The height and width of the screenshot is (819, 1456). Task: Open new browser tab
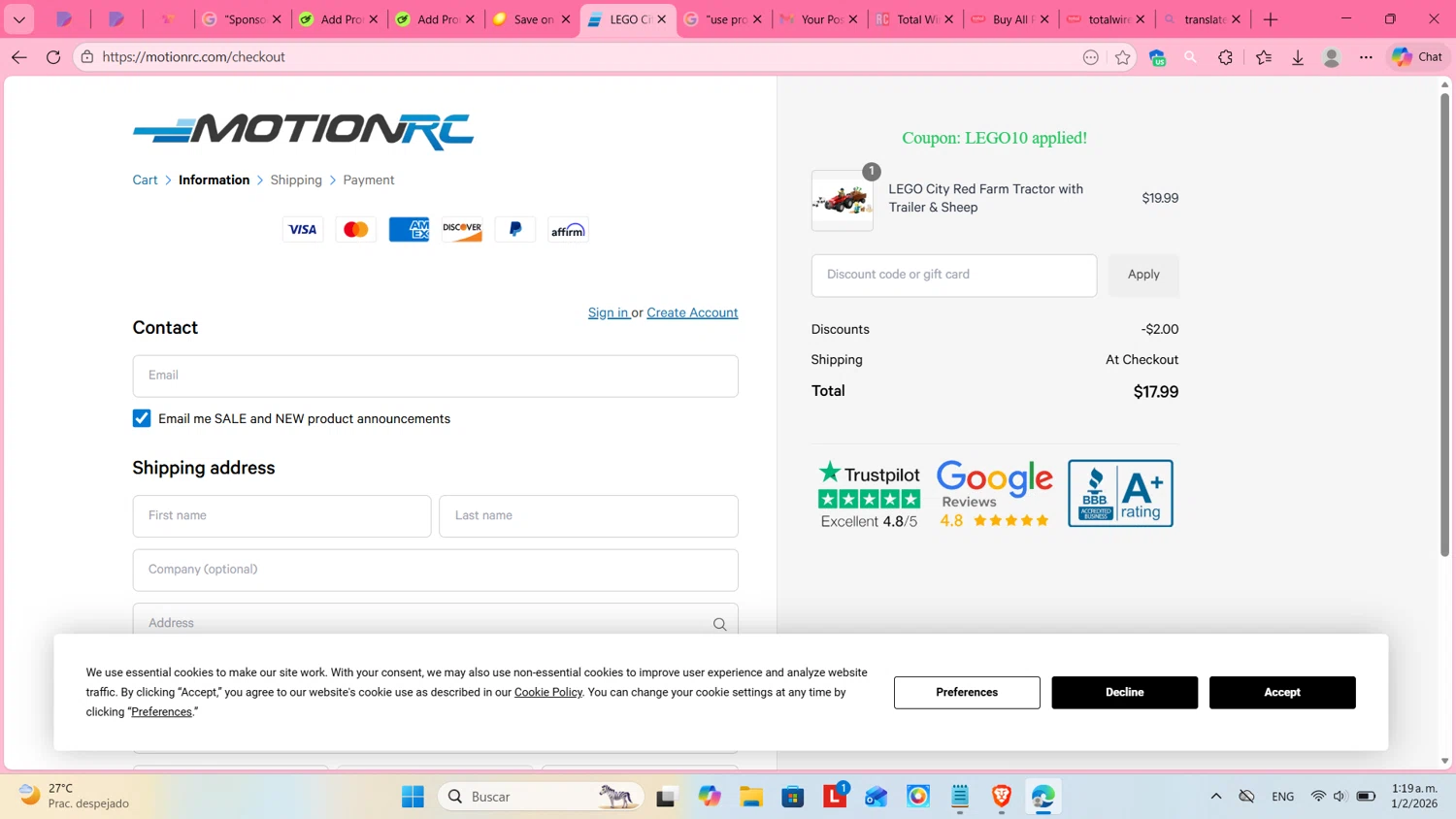pos(1271,19)
